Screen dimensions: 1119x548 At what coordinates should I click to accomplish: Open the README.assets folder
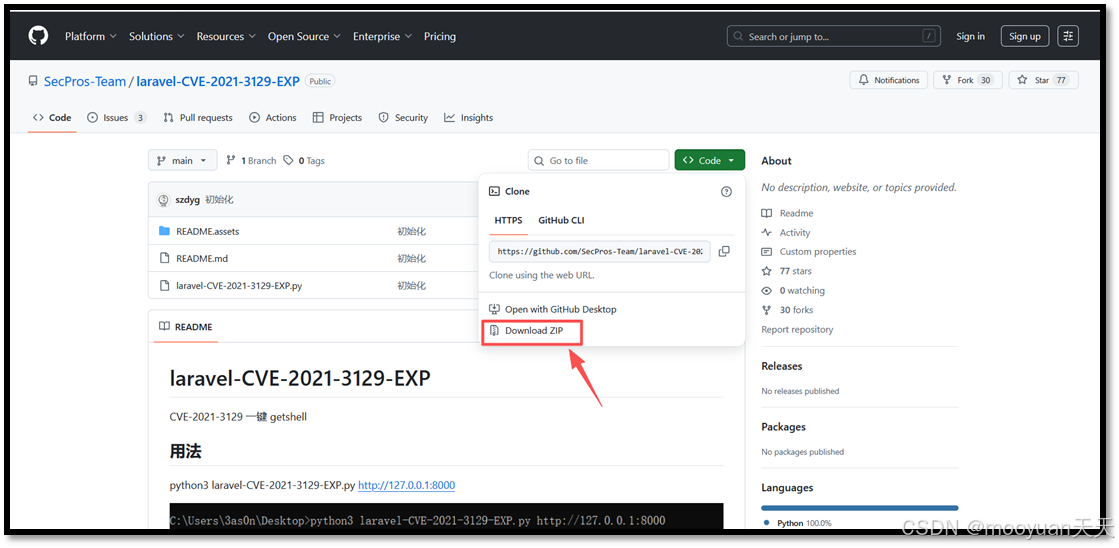208,231
